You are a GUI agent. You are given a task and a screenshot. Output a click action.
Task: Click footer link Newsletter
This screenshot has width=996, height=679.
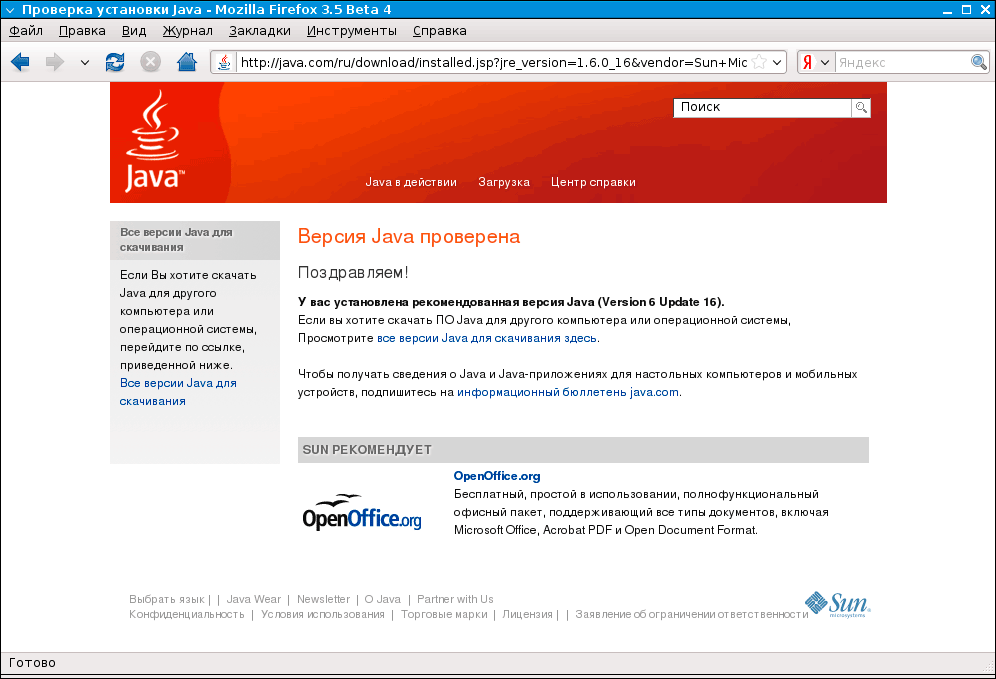point(323,599)
